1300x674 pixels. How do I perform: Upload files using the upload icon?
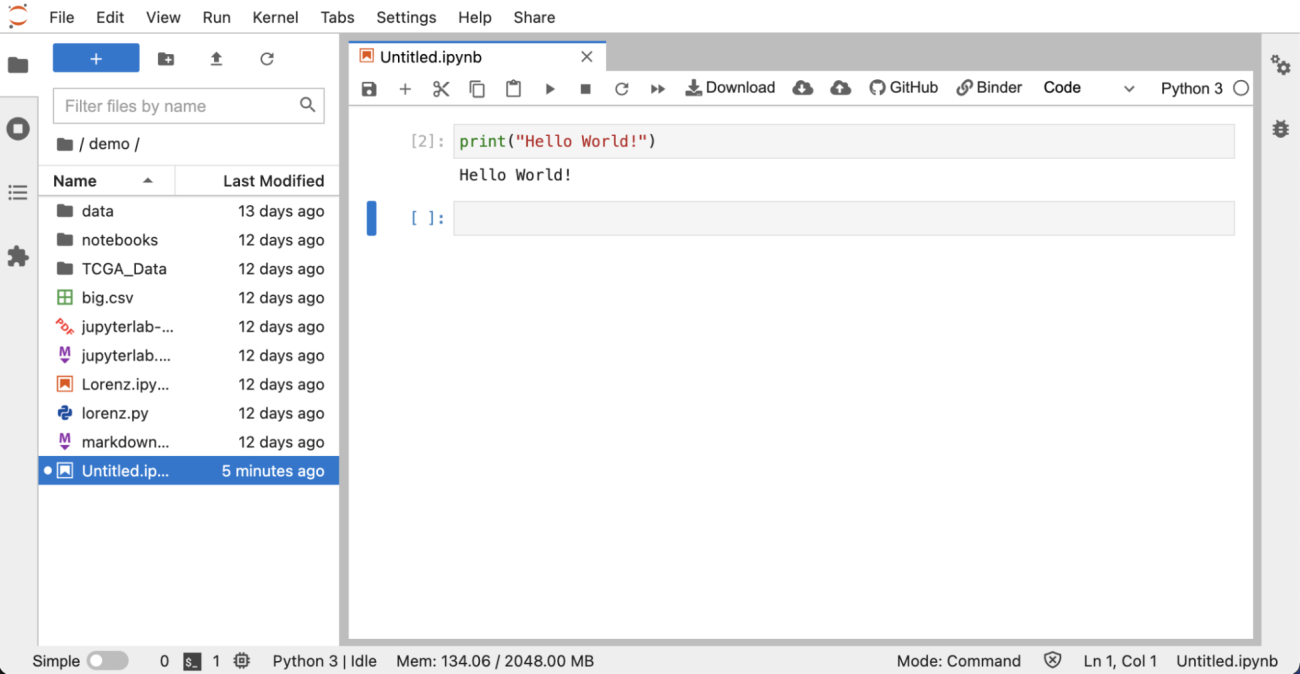pos(216,59)
